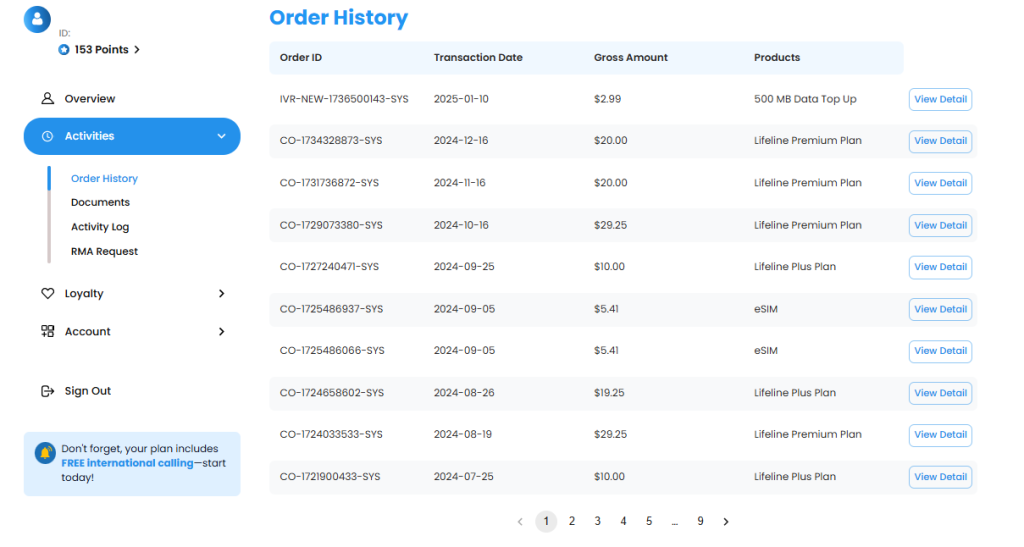Viewport: 1024px width, 547px height.
Task: View Detail for order CO-1724033533-SYS
Action: click(940, 435)
